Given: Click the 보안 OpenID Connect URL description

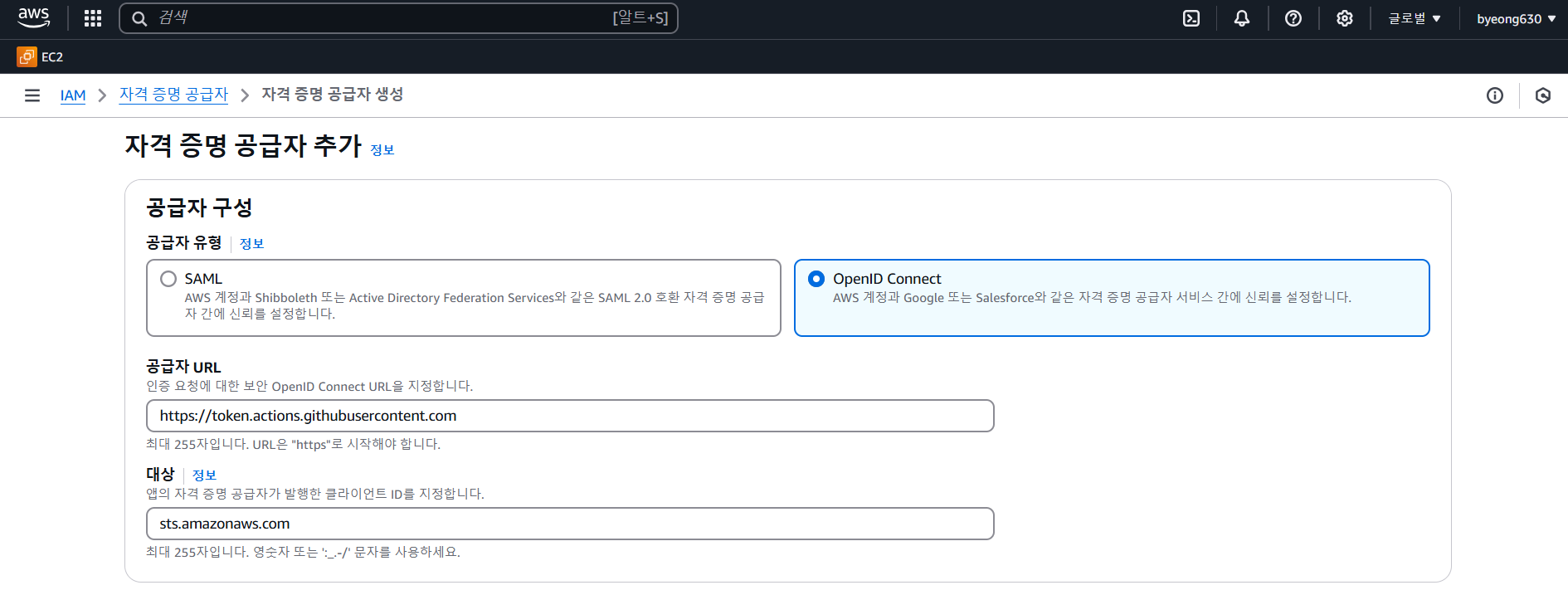Looking at the screenshot, I should click(x=309, y=386).
